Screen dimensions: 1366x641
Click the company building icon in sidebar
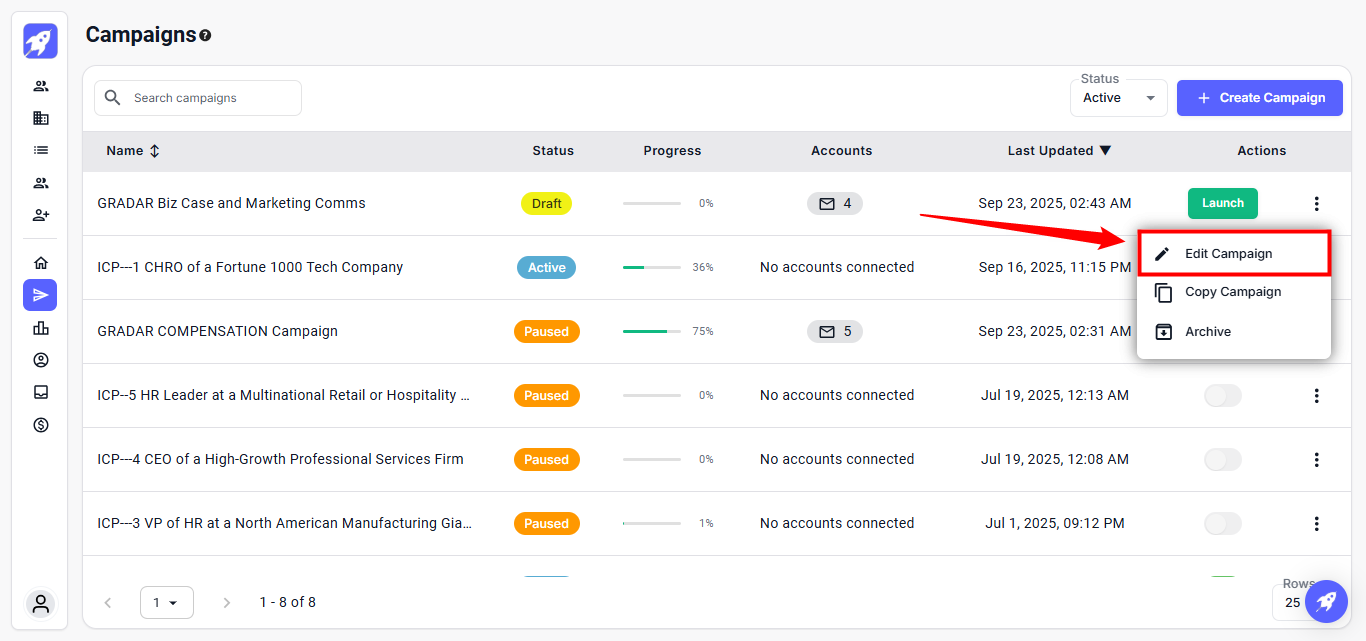tap(41, 118)
